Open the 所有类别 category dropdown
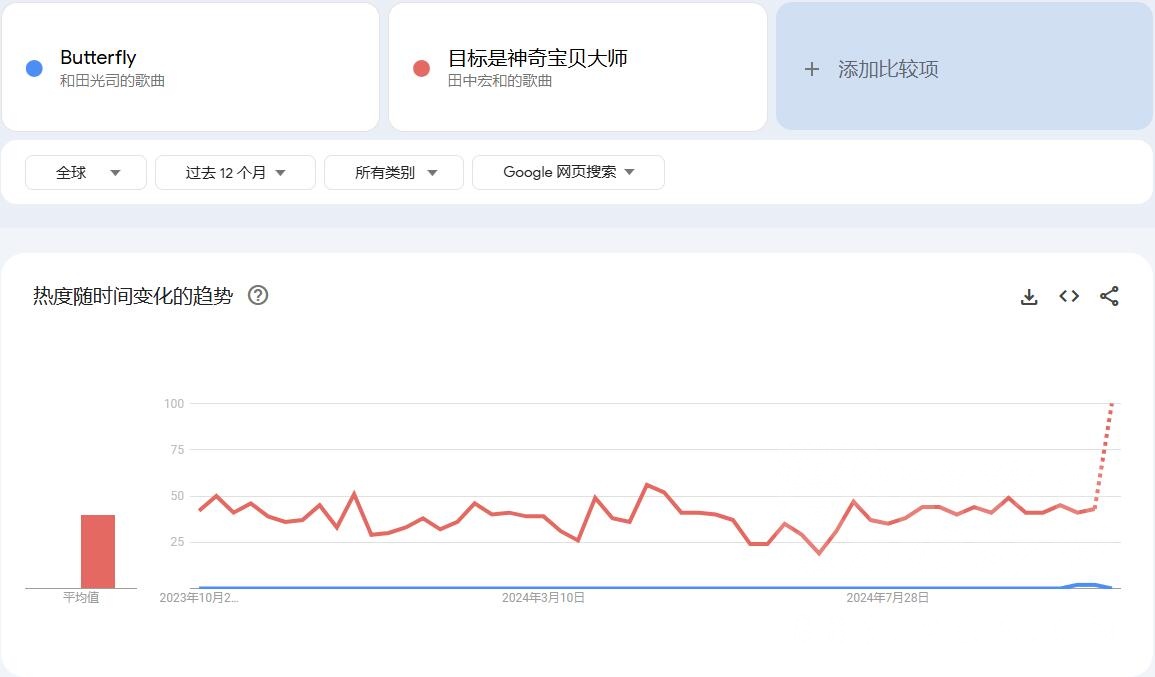The width and height of the screenshot is (1155, 677). point(394,172)
